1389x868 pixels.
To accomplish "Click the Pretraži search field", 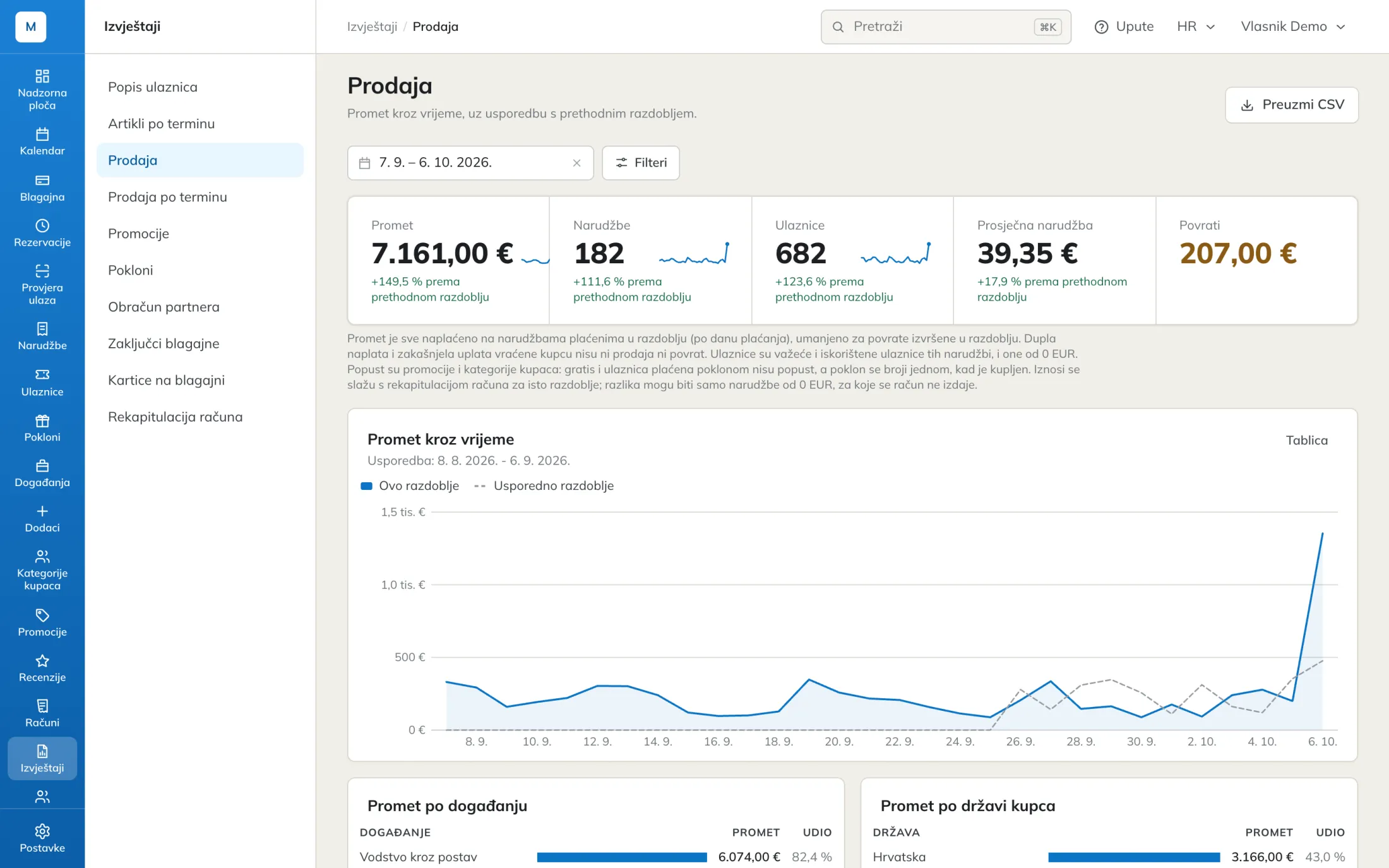I will 946,27.
